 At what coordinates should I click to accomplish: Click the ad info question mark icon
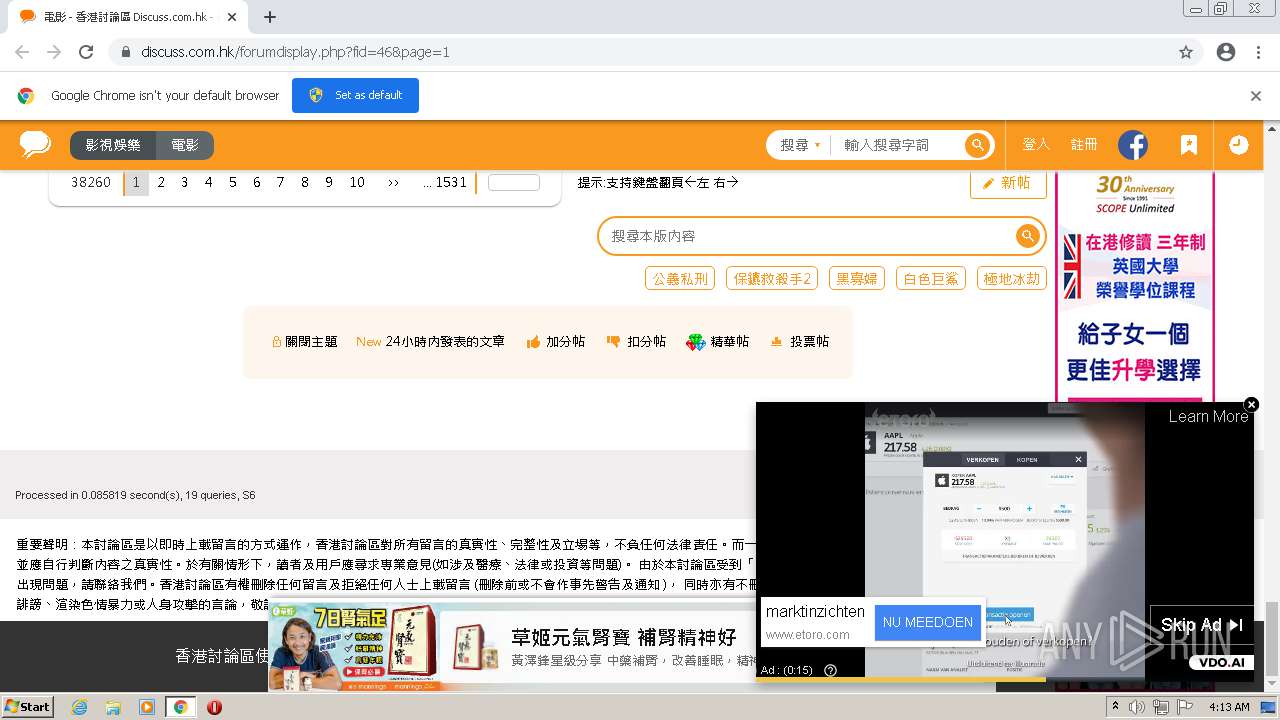(x=830, y=670)
